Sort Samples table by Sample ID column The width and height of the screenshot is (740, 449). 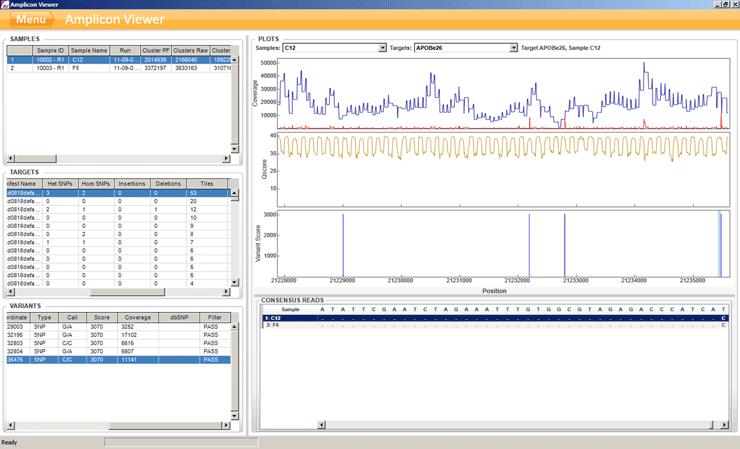(50, 49)
